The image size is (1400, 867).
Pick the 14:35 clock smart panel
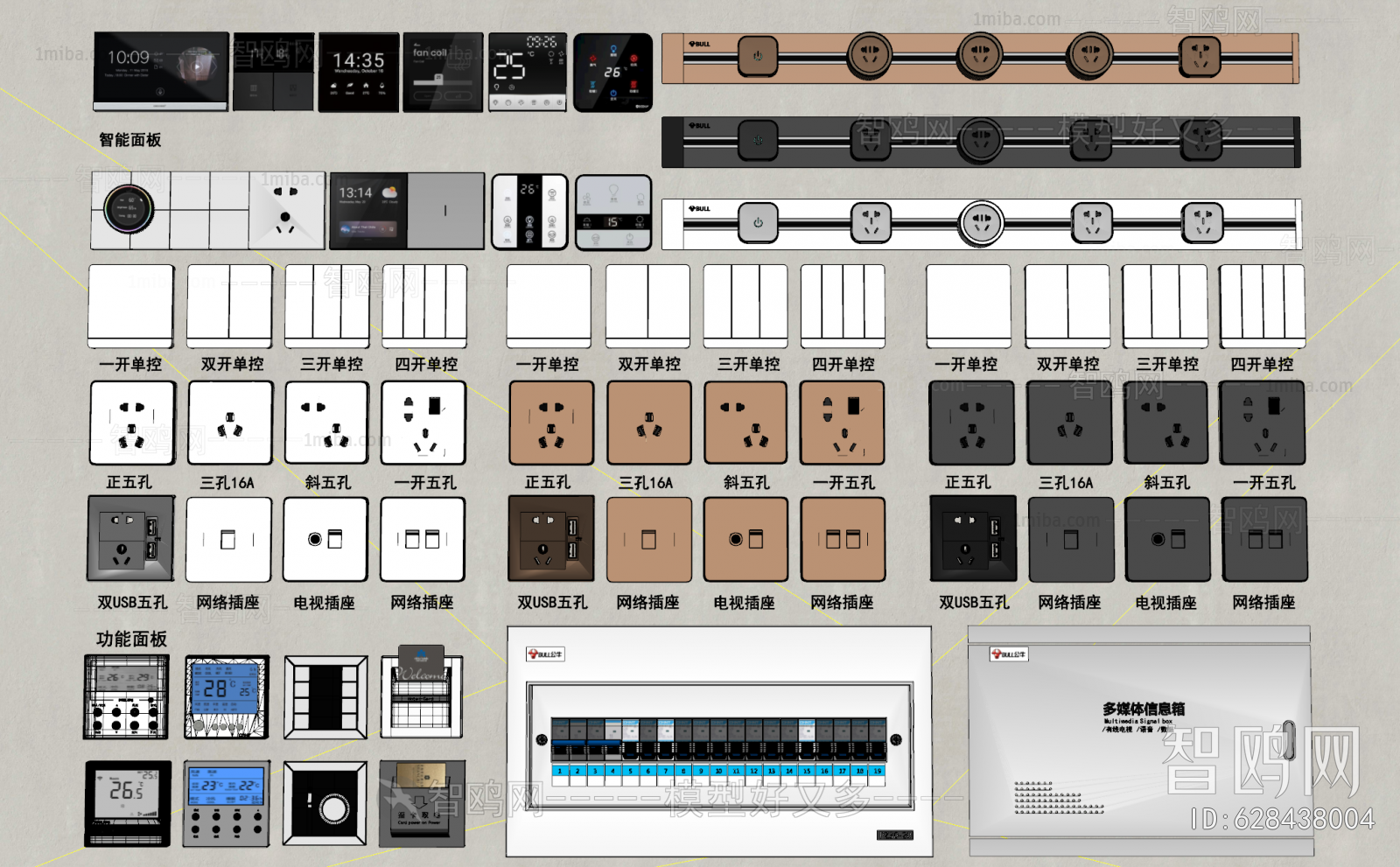358,73
